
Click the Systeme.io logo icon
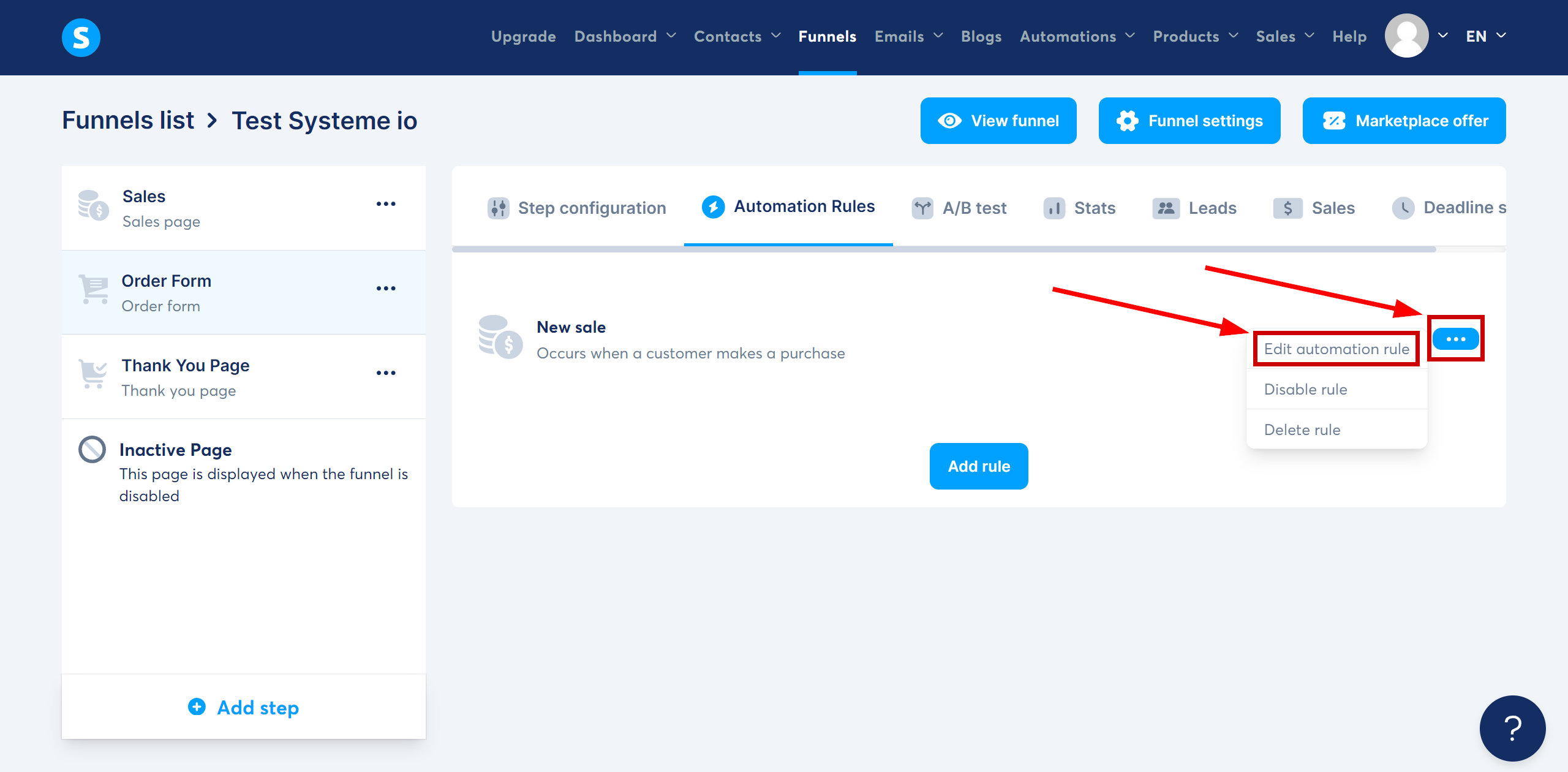point(81,37)
